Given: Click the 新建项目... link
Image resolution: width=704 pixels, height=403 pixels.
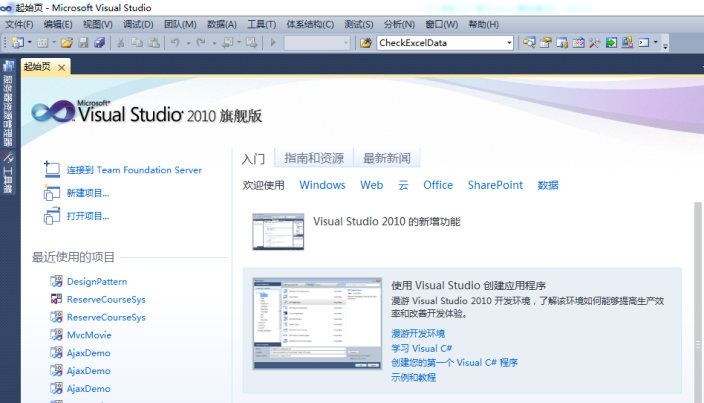Looking at the screenshot, I should pyautogui.click(x=88, y=193).
